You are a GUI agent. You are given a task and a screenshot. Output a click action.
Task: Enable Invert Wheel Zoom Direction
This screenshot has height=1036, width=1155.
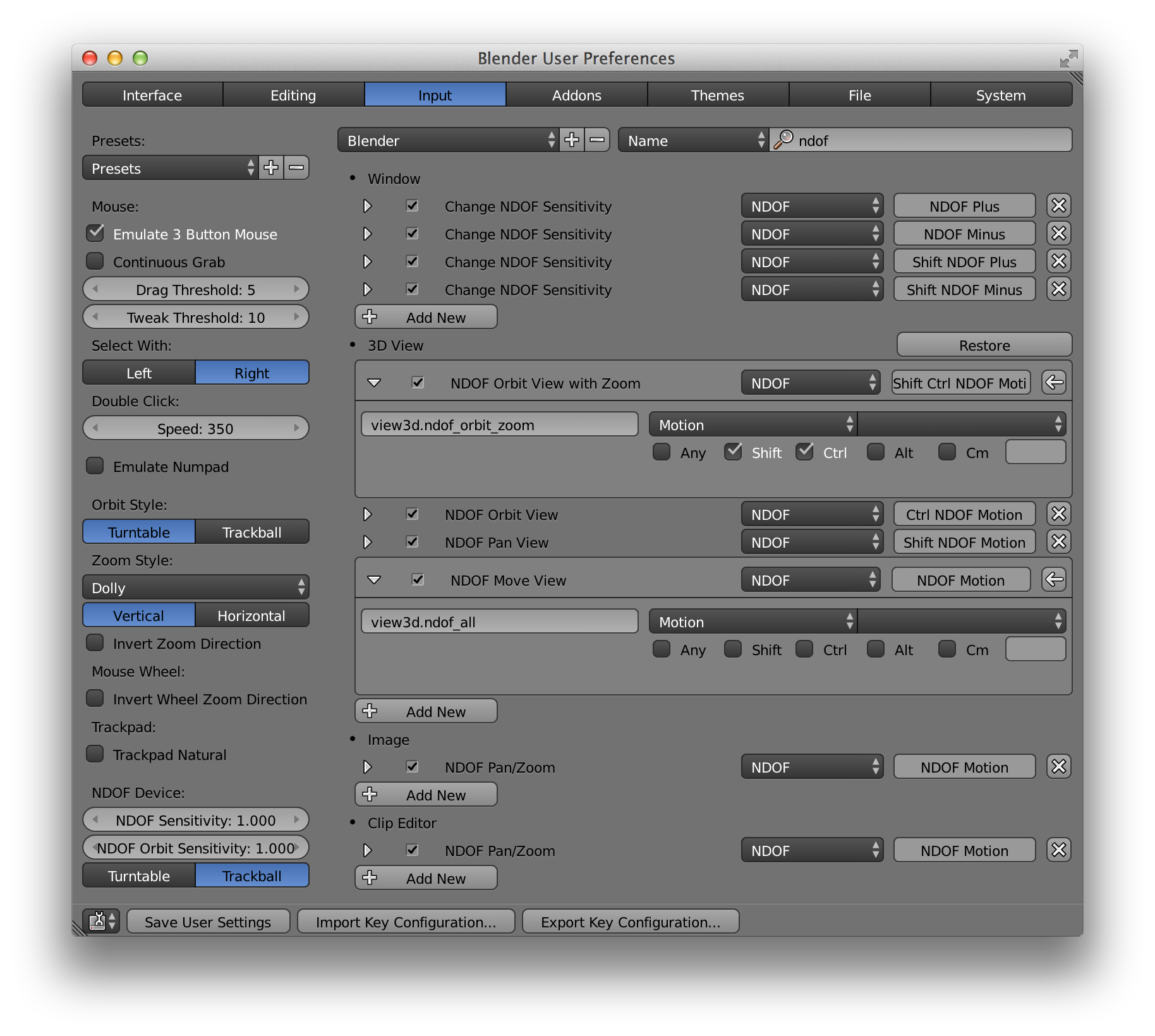pyautogui.click(x=95, y=698)
